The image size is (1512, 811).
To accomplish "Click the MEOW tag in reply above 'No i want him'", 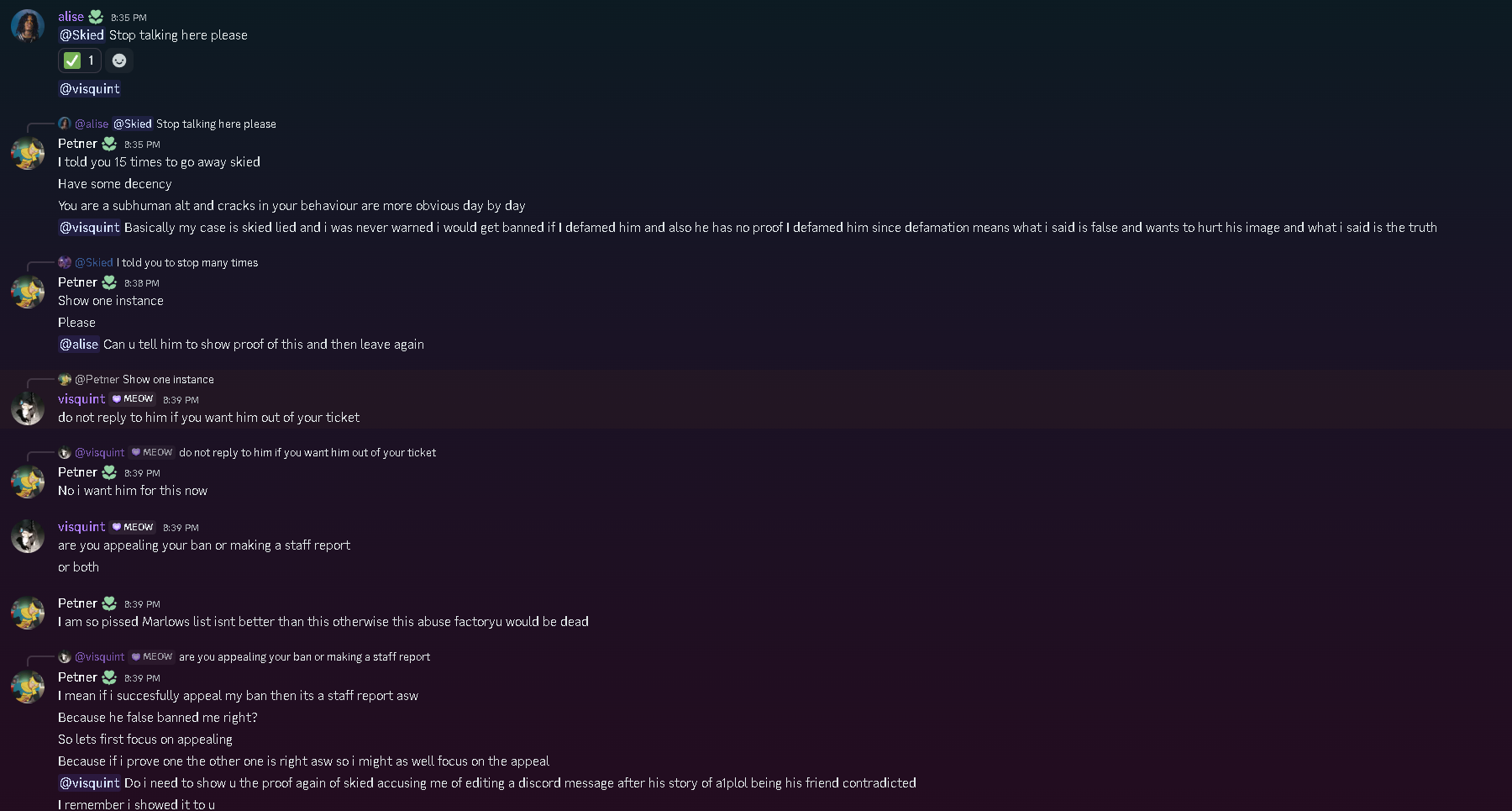I will coord(152,453).
